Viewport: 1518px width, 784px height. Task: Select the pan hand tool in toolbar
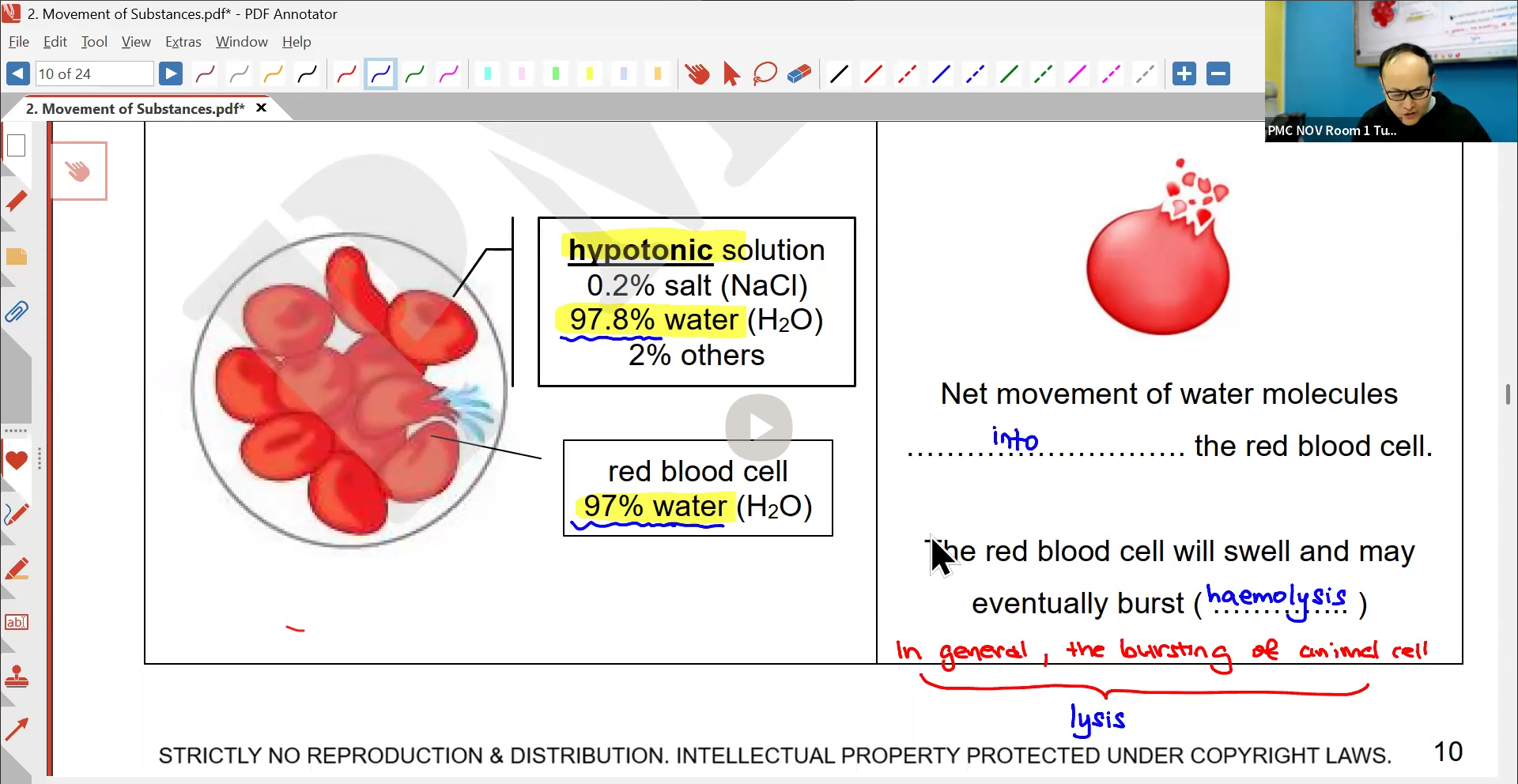(x=697, y=74)
